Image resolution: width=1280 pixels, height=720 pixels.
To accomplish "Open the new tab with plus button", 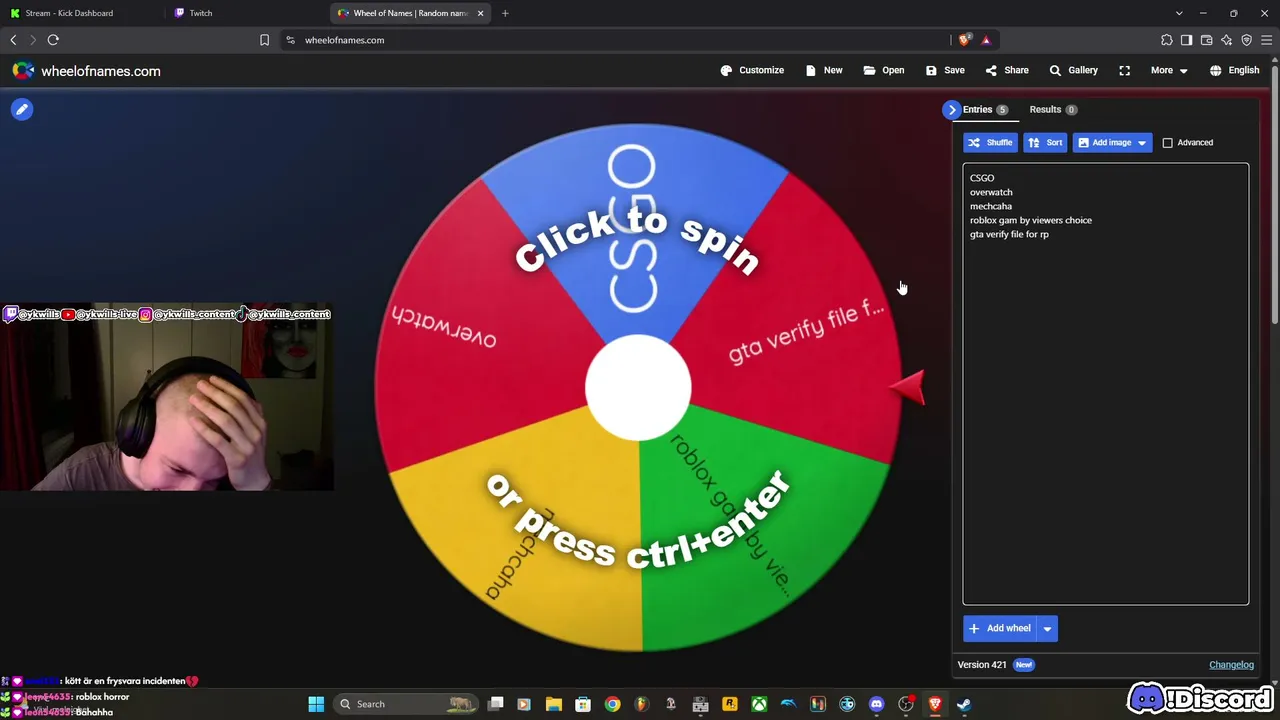I will pyautogui.click(x=505, y=13).
